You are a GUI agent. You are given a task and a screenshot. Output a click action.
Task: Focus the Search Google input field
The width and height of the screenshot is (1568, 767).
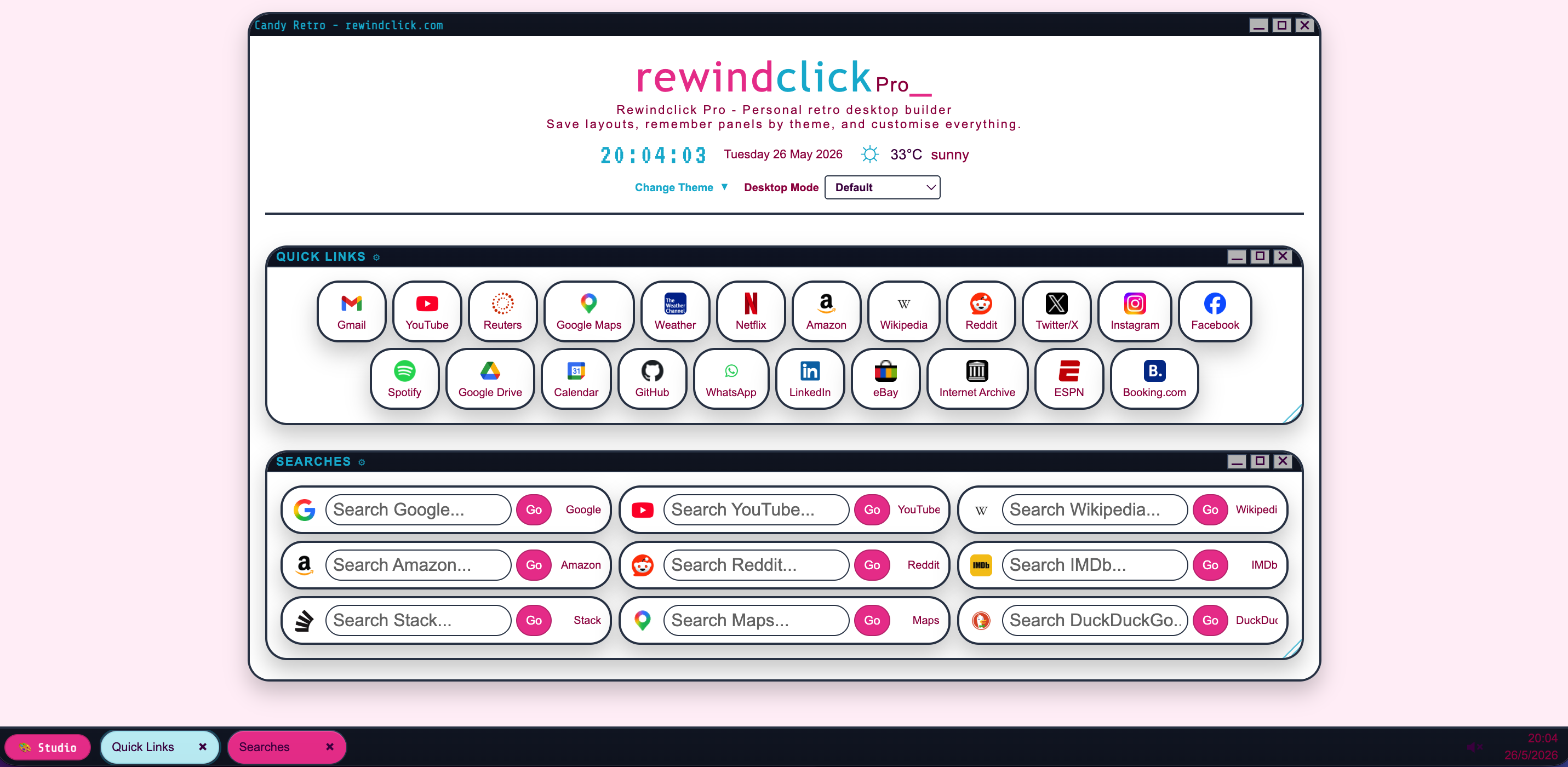pos(418,510)
